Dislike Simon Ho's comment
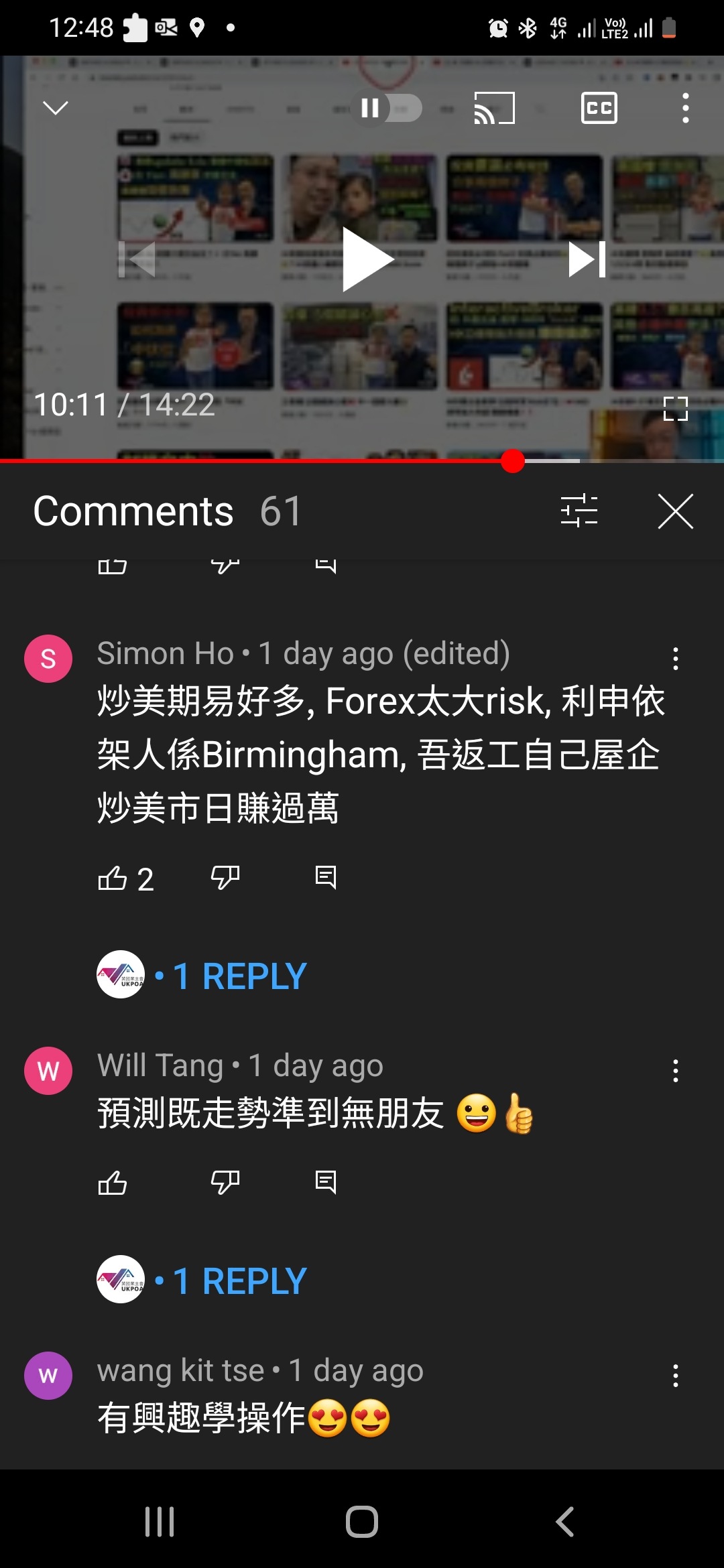Viewport: 724px width, 1568px height. 225,878
